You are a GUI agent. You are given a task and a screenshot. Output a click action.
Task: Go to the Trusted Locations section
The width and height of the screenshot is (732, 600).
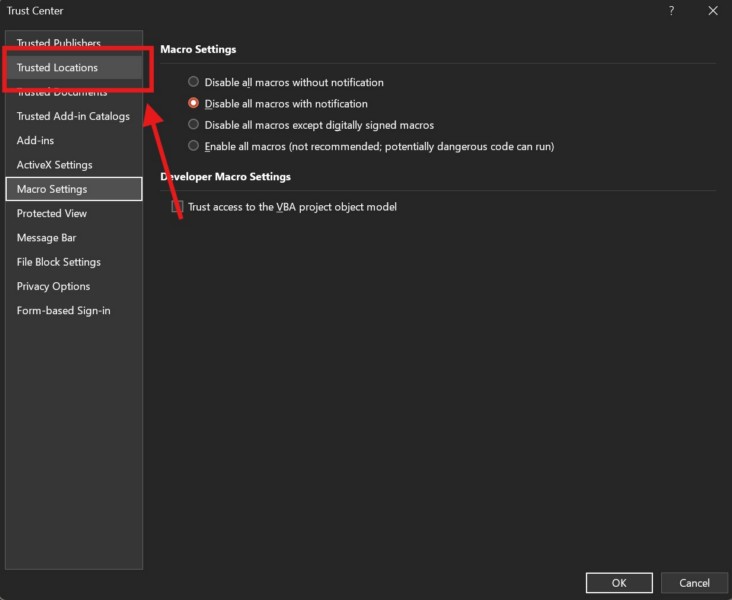point(57,68)
